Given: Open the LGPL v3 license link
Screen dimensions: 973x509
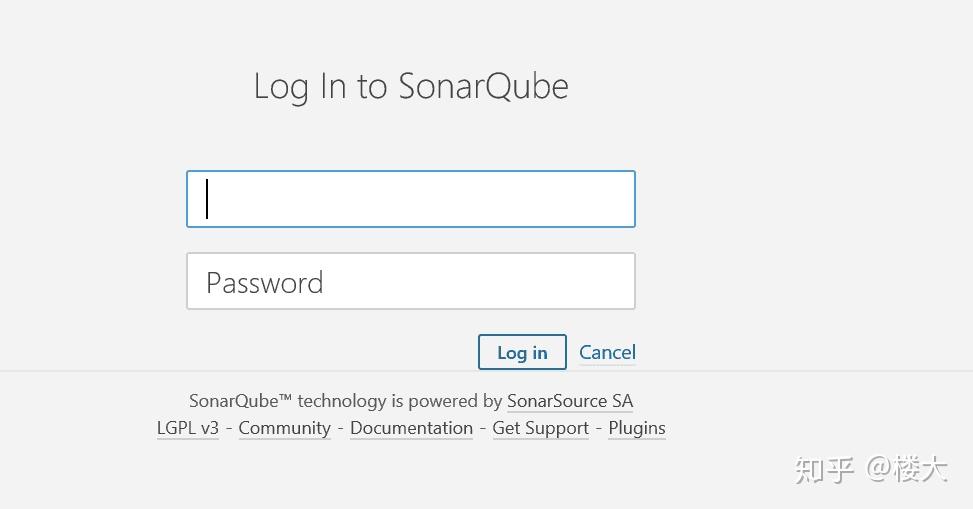Looking at the screenshot, I should pyautogui.click(x=188, y=428).
